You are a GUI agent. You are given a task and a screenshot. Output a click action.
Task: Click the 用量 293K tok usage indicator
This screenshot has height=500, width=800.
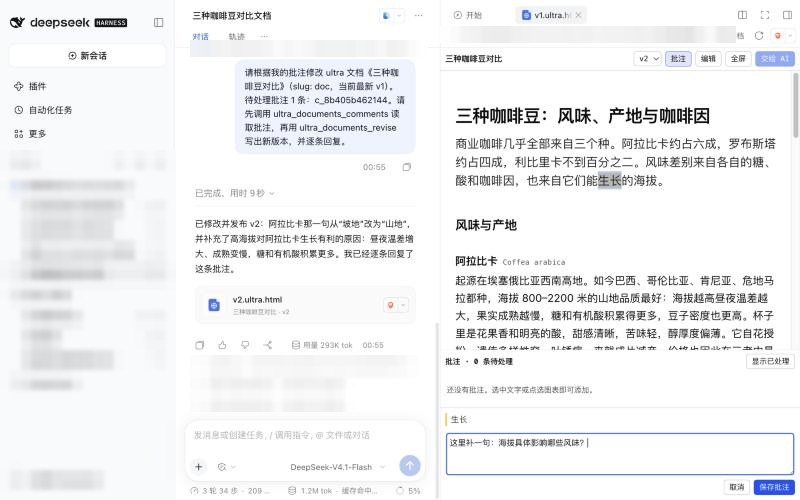pos(322,345)
